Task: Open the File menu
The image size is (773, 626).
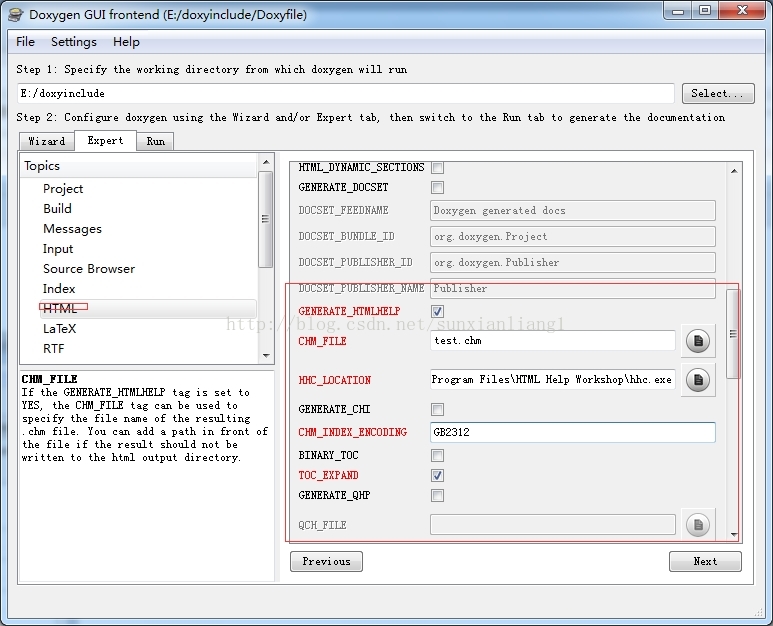Action: [x=25, y=42]
